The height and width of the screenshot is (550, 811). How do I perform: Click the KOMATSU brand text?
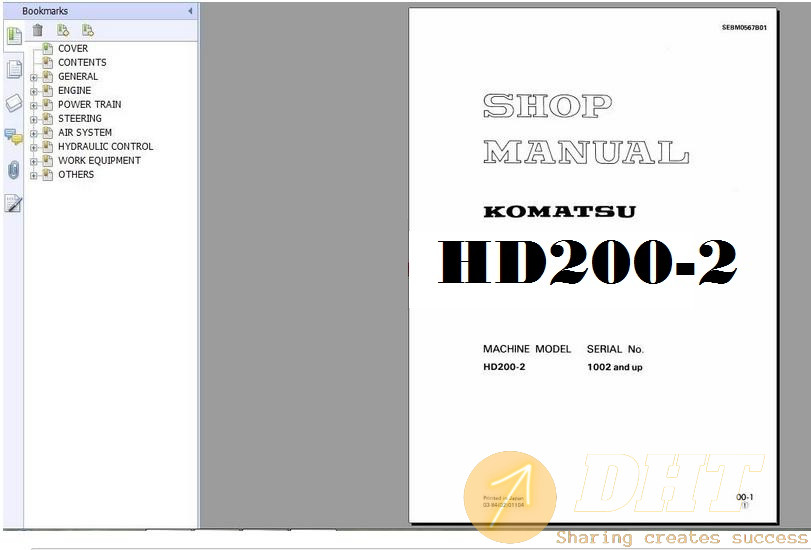pyautogui.click(x=560, y=212)
